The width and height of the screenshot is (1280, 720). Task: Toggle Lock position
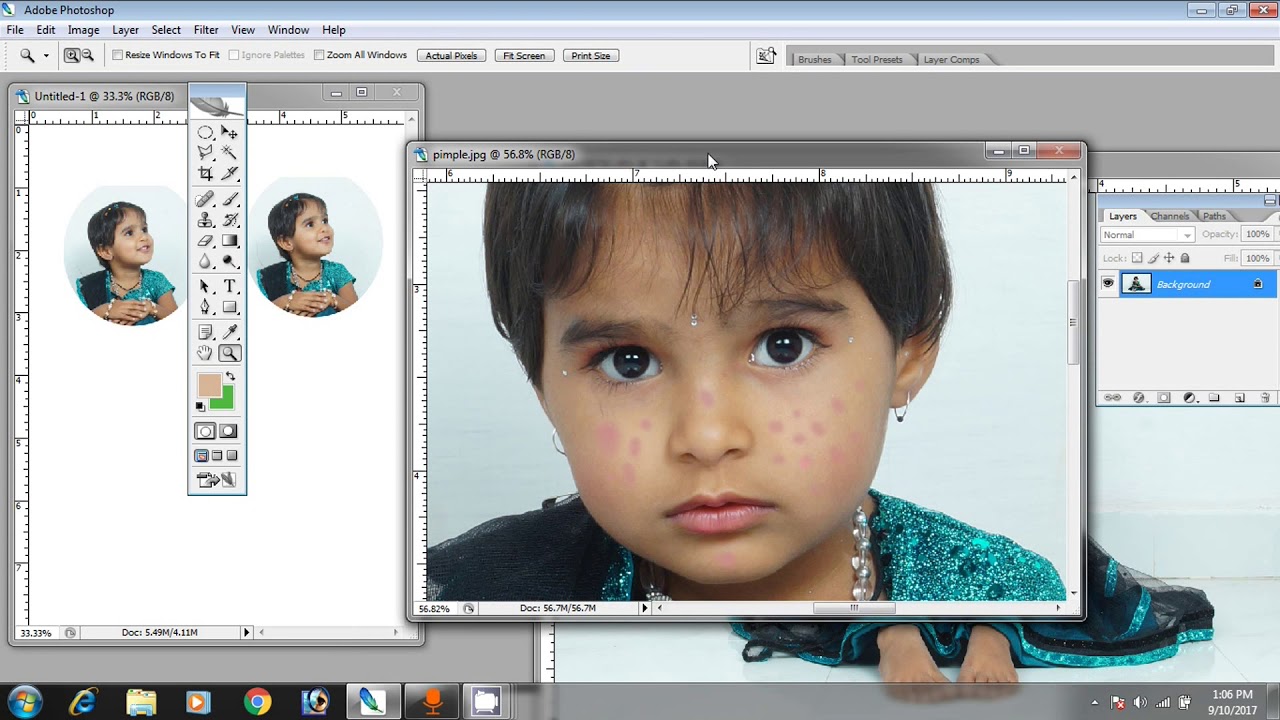1169,258
